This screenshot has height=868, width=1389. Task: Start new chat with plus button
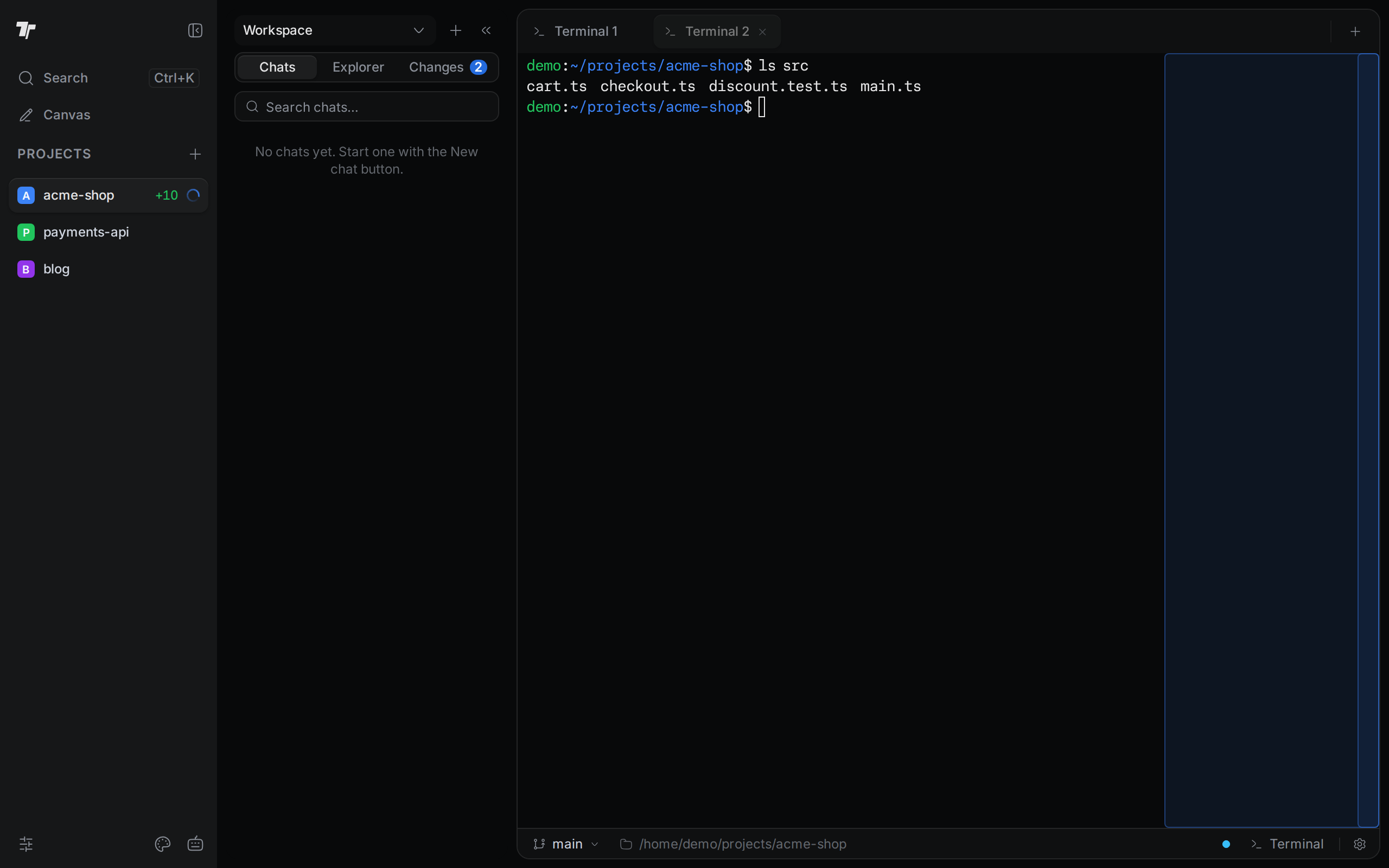pos(456,30)
